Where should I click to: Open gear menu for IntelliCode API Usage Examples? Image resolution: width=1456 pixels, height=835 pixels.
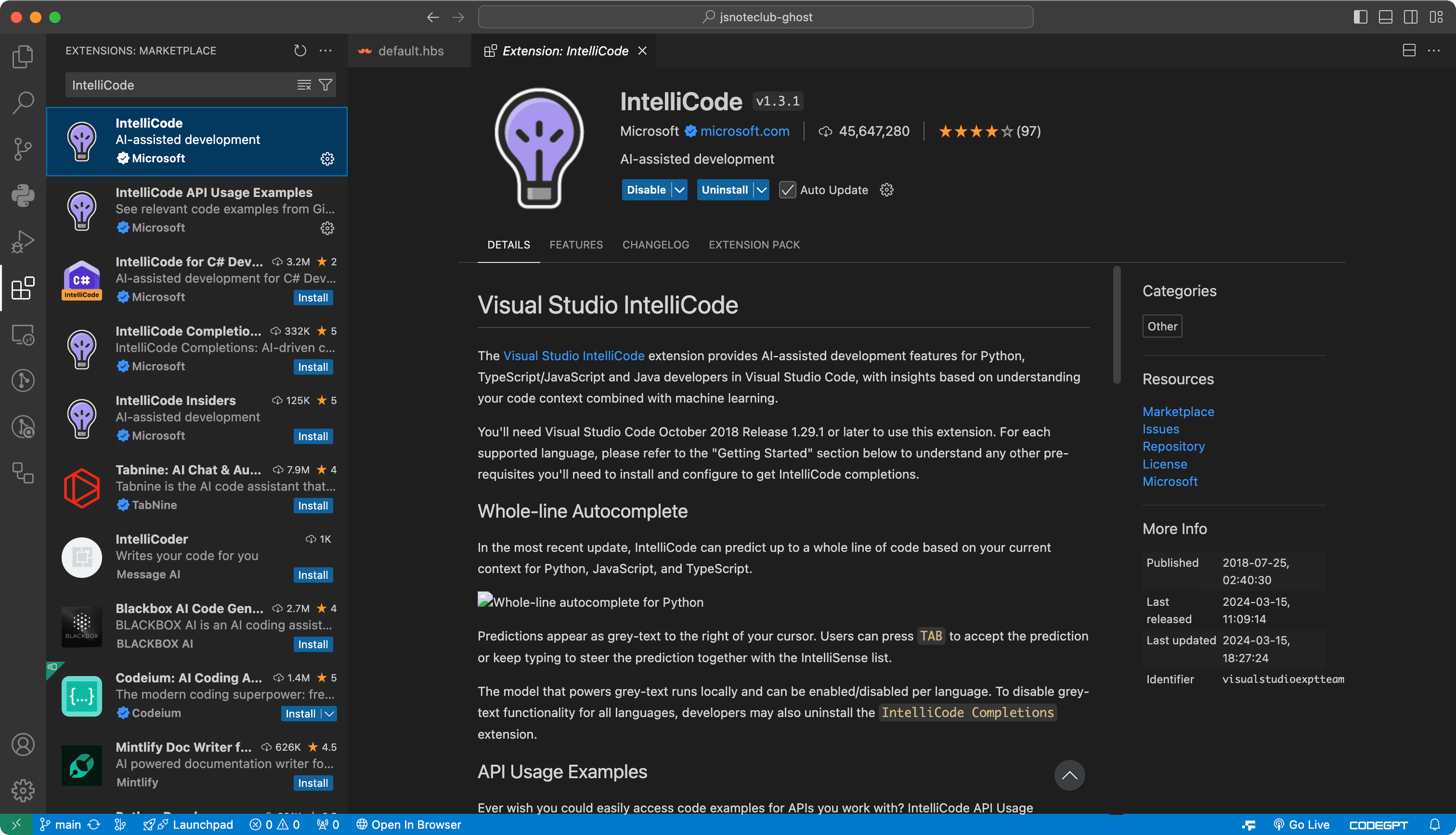pos(327,228)
